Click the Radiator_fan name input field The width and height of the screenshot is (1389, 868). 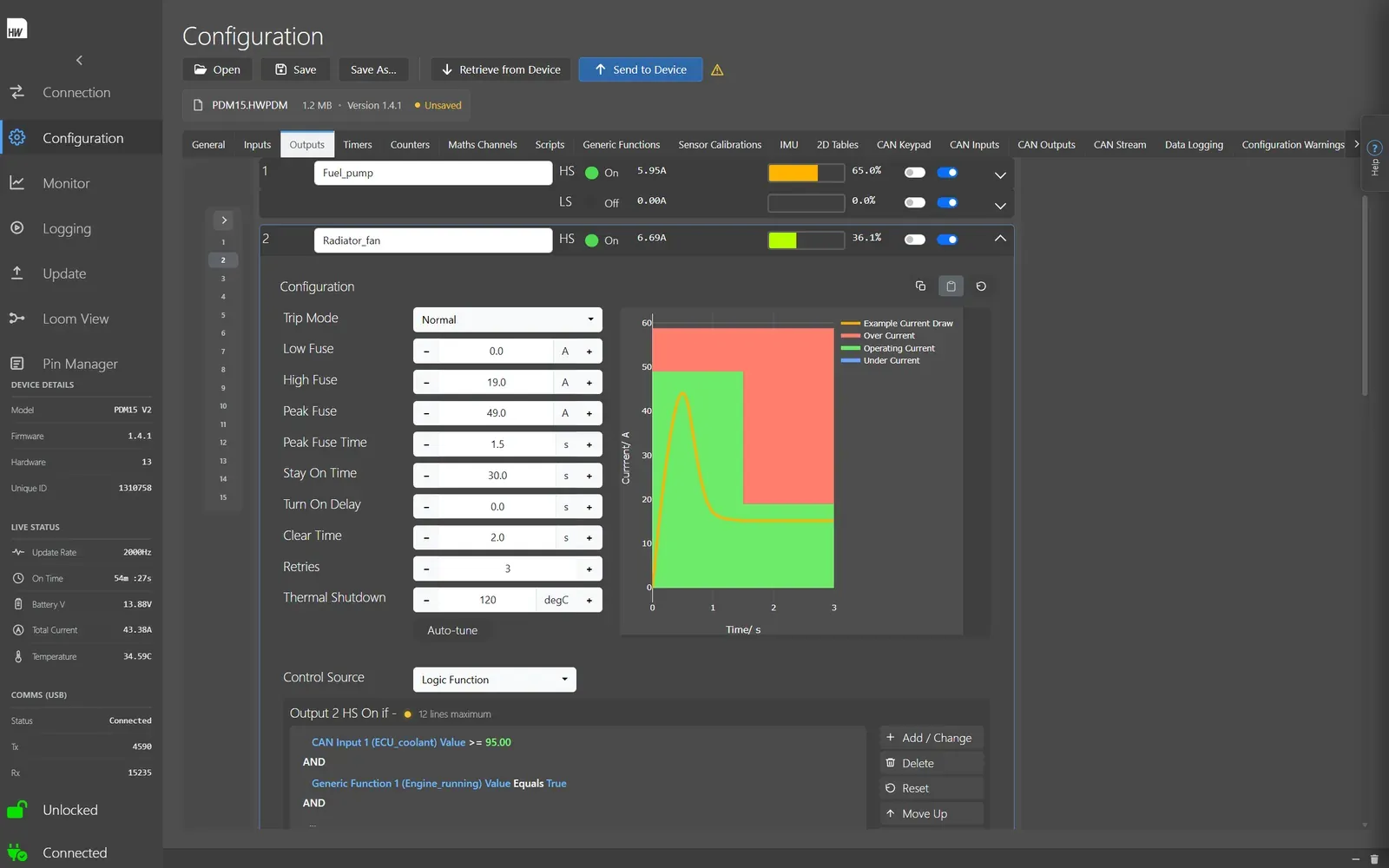pos(433,240)
